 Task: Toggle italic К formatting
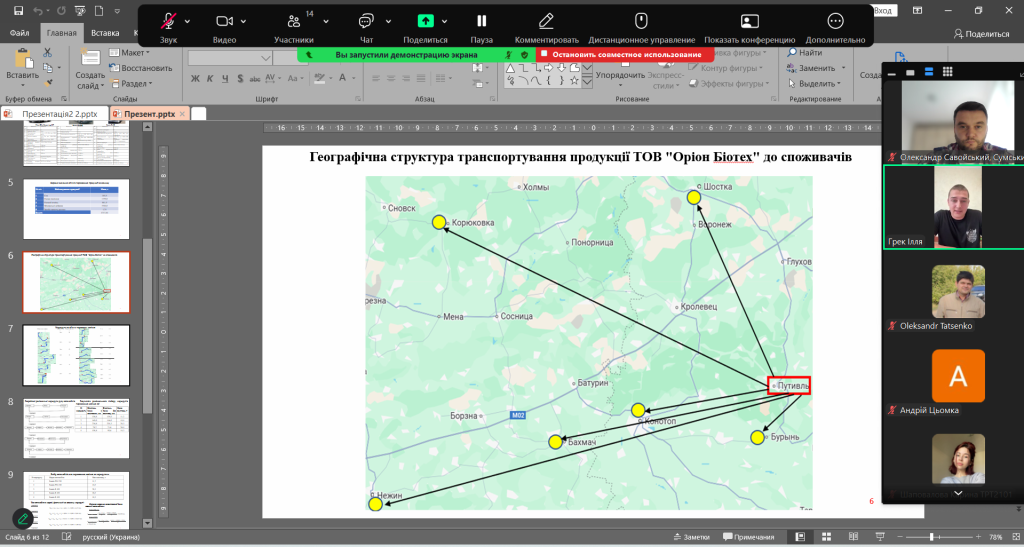click(210, 78)
